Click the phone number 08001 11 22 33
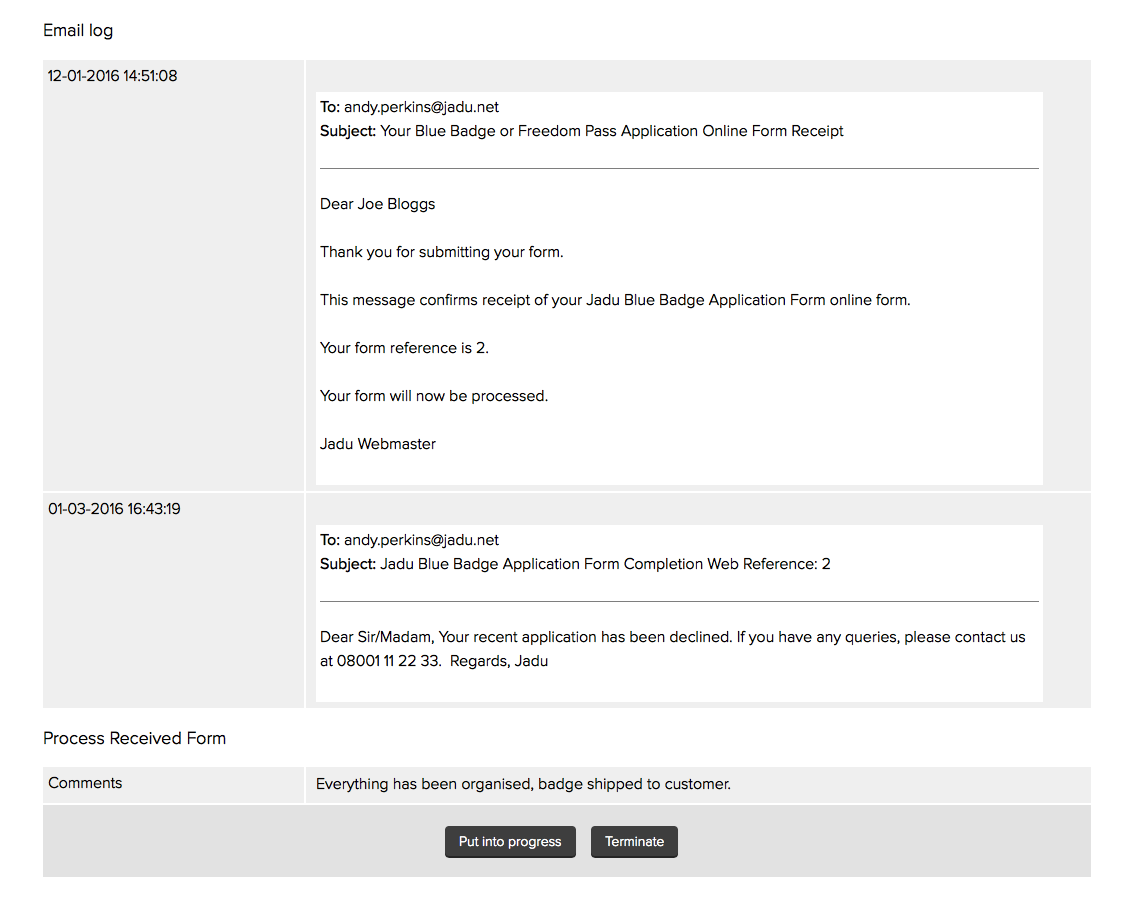Screen dimensions: 1133x900 tap(389, 661)
